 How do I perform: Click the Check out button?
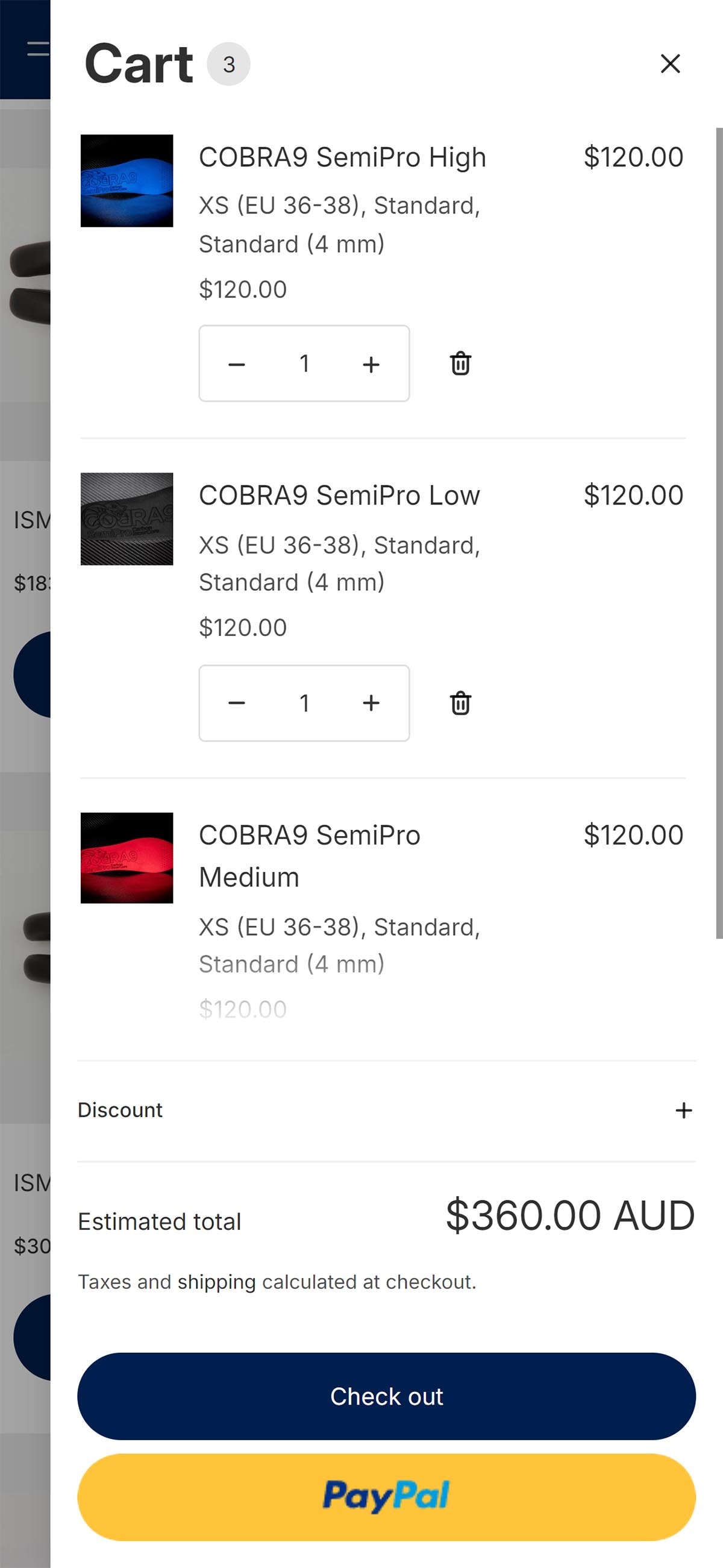[386, 1396]
